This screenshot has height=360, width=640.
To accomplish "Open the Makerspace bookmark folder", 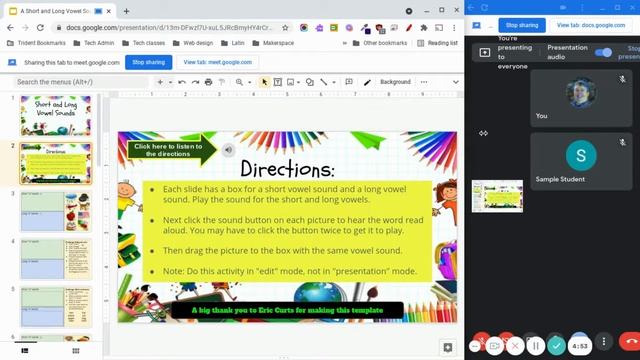I will pyautogui.click(x=273, y=43).
